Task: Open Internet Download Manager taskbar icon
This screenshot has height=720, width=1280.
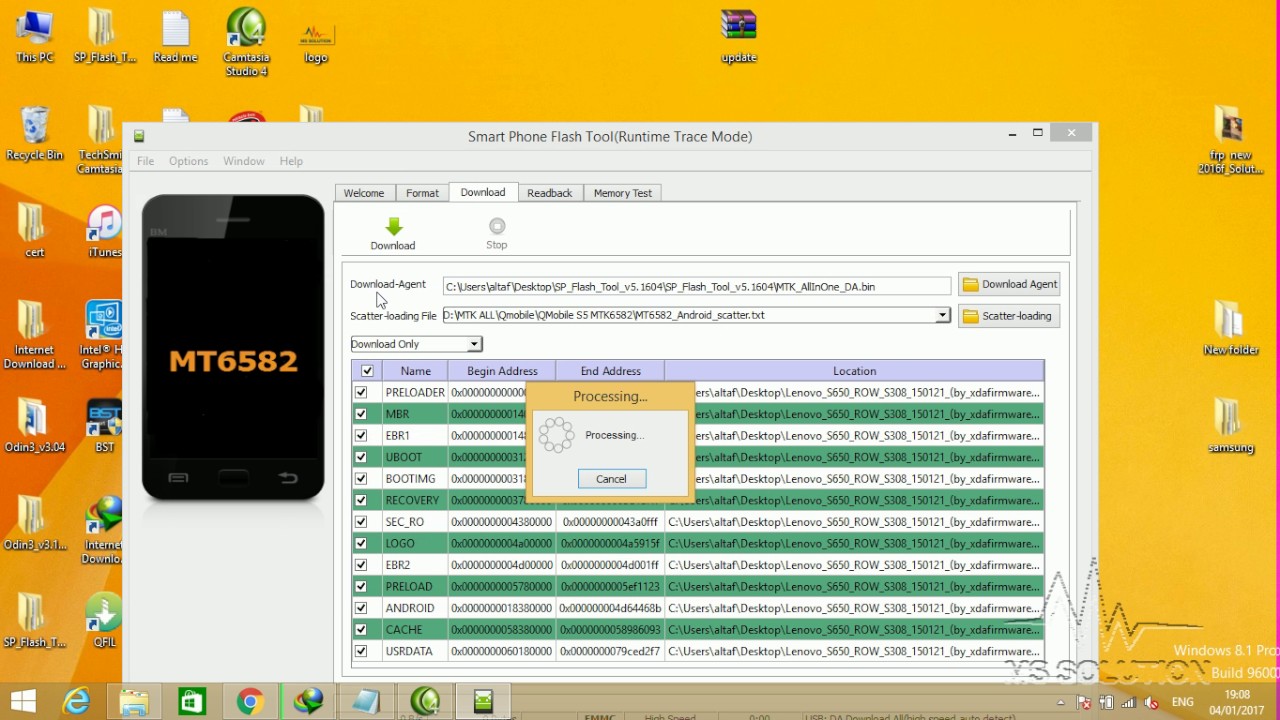Action: (308, 702)
